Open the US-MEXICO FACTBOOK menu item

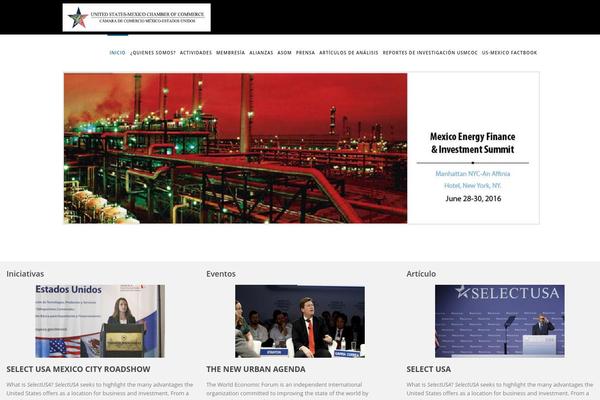pos(509,53)
